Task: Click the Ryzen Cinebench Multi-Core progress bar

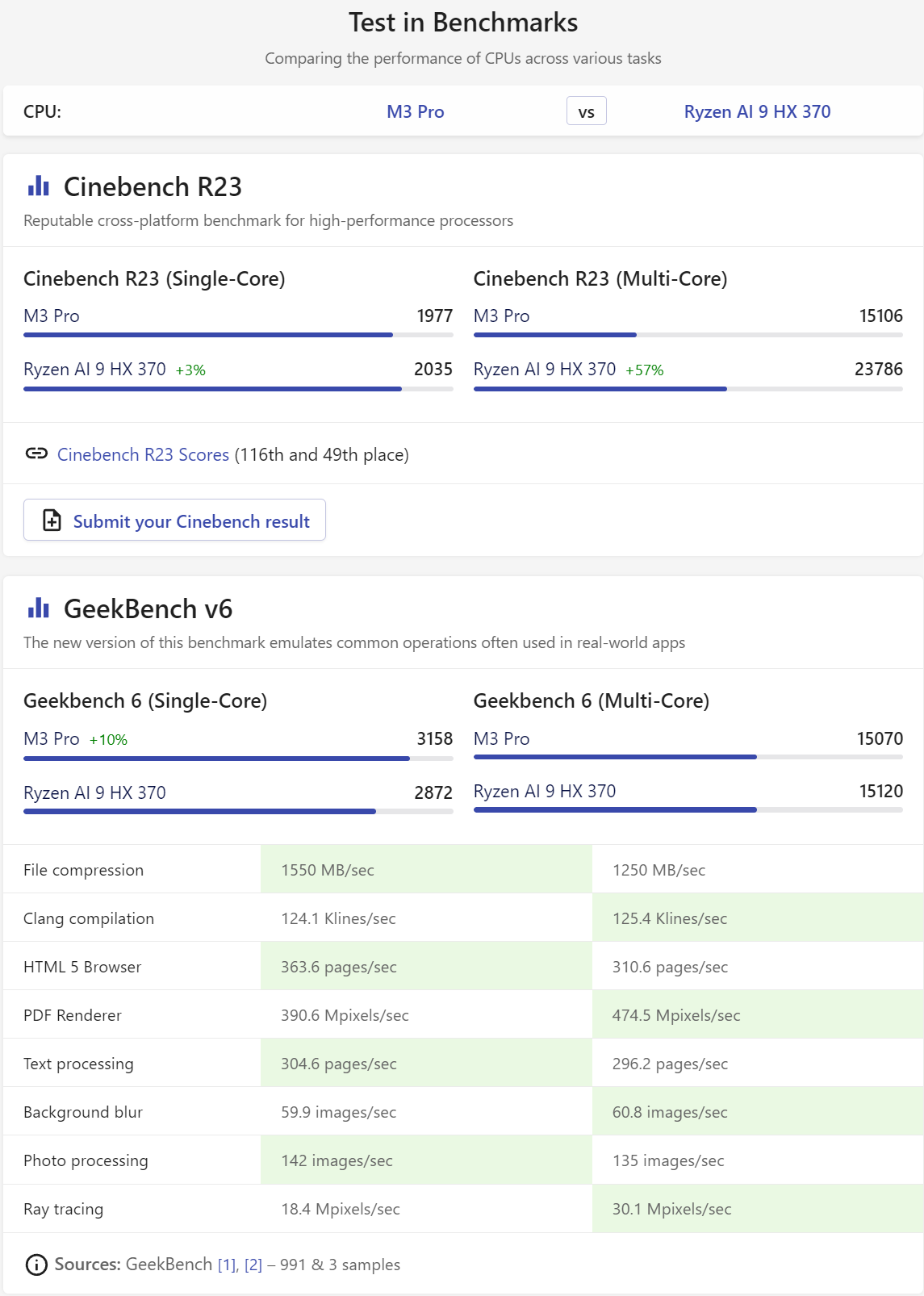Action: click(688, 389)
